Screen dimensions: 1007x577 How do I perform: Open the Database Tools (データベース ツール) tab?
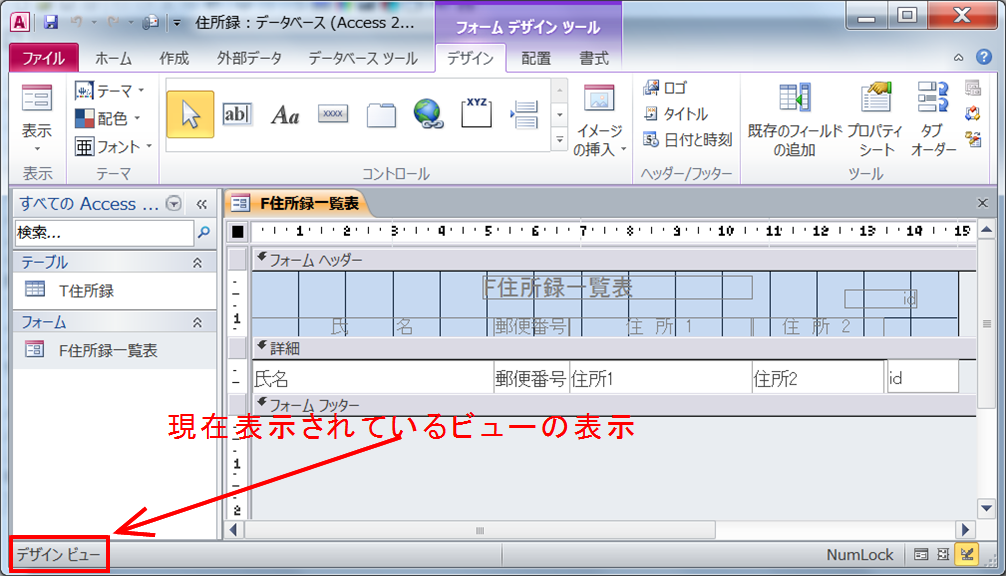click(363, 58)
